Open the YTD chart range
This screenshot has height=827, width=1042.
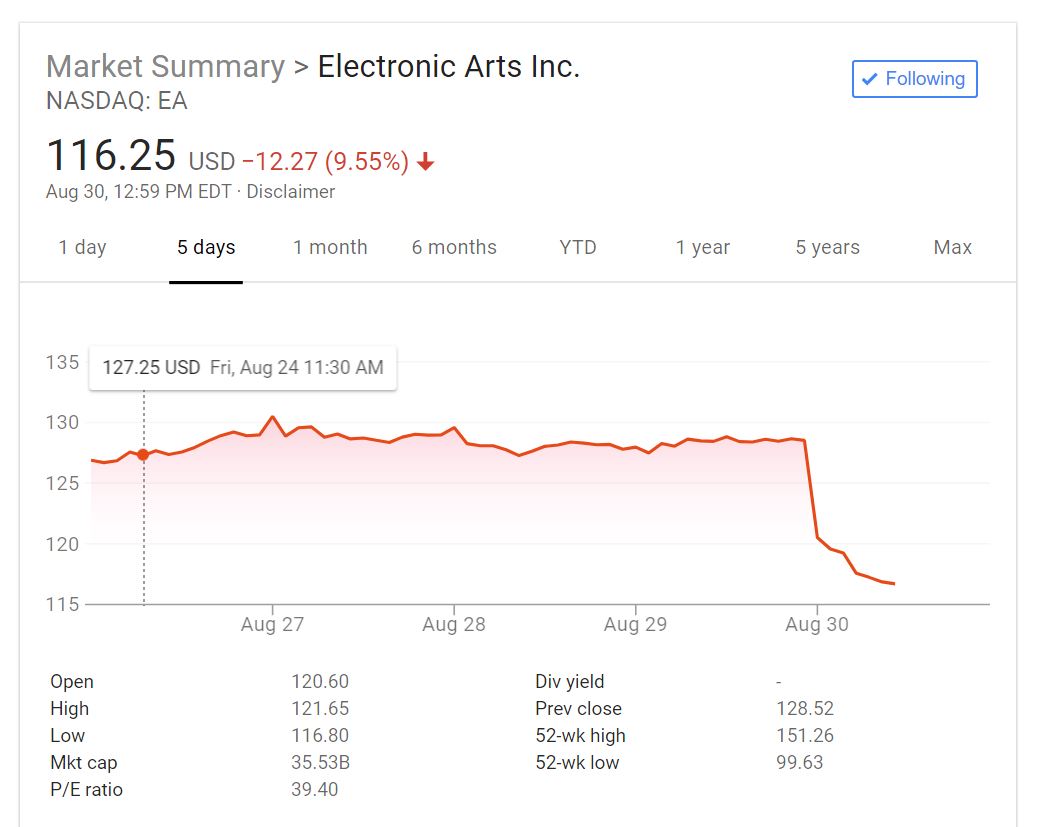coord(578,247)
